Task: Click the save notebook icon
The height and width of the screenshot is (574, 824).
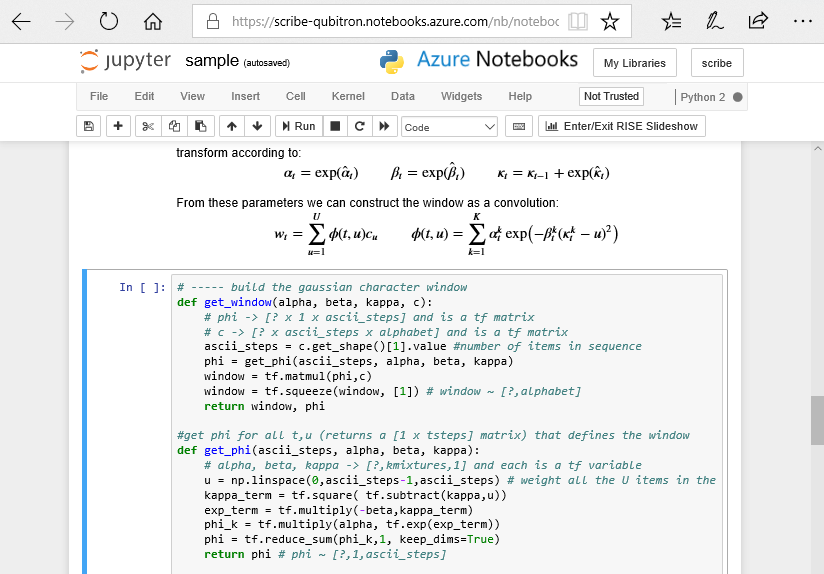Action: [89, 126]
